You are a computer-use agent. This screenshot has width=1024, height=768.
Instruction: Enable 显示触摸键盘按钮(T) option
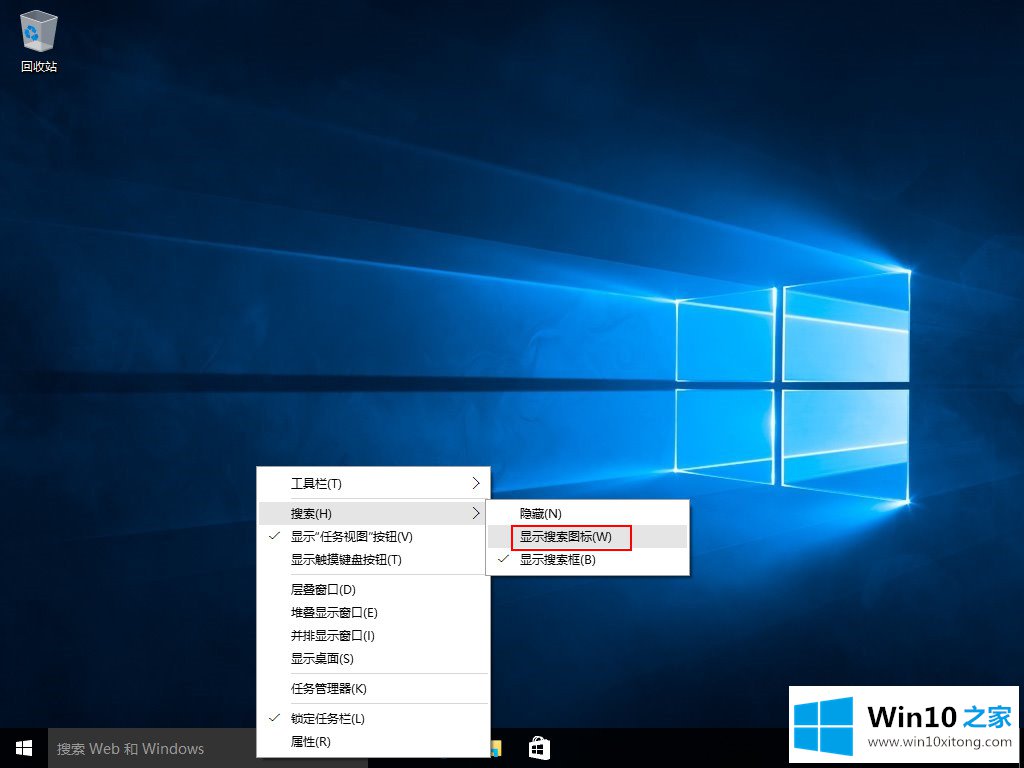(x=374, y=560)
